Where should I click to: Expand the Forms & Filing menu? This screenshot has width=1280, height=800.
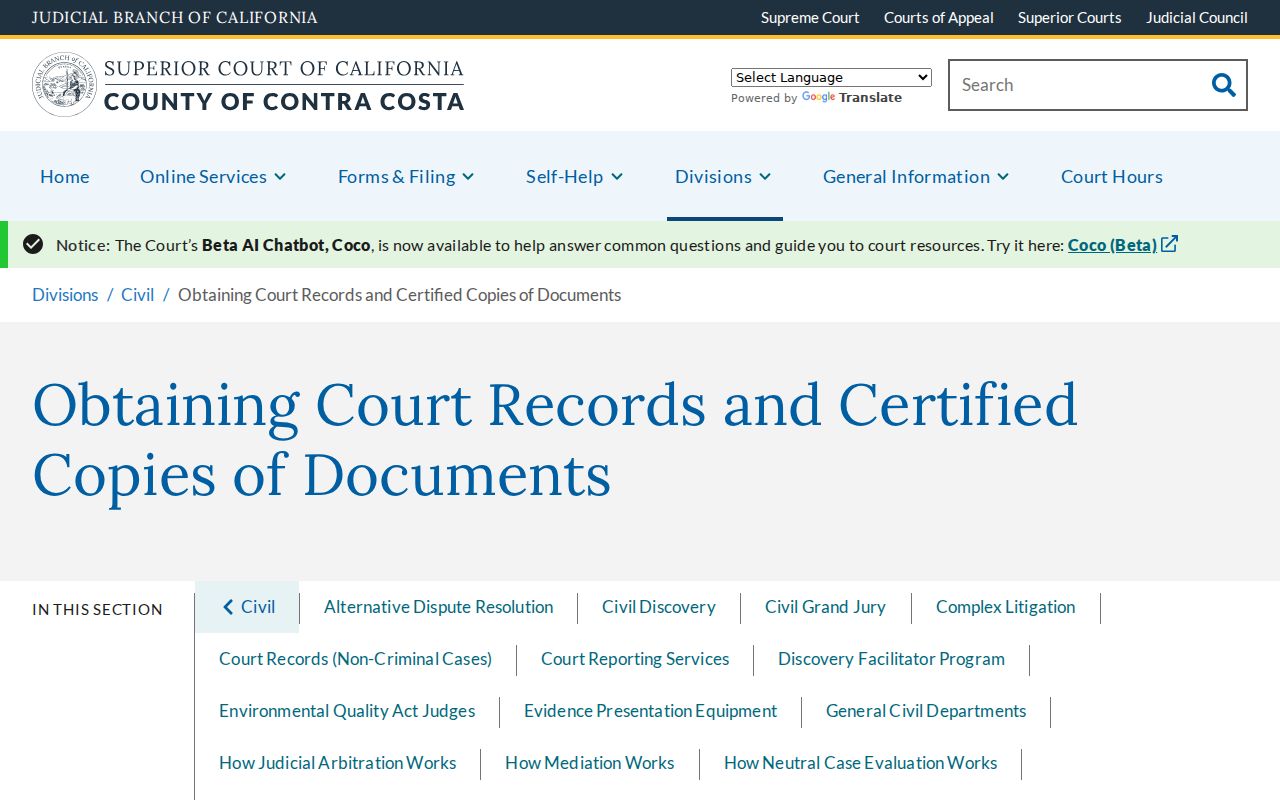coord(406,176)
